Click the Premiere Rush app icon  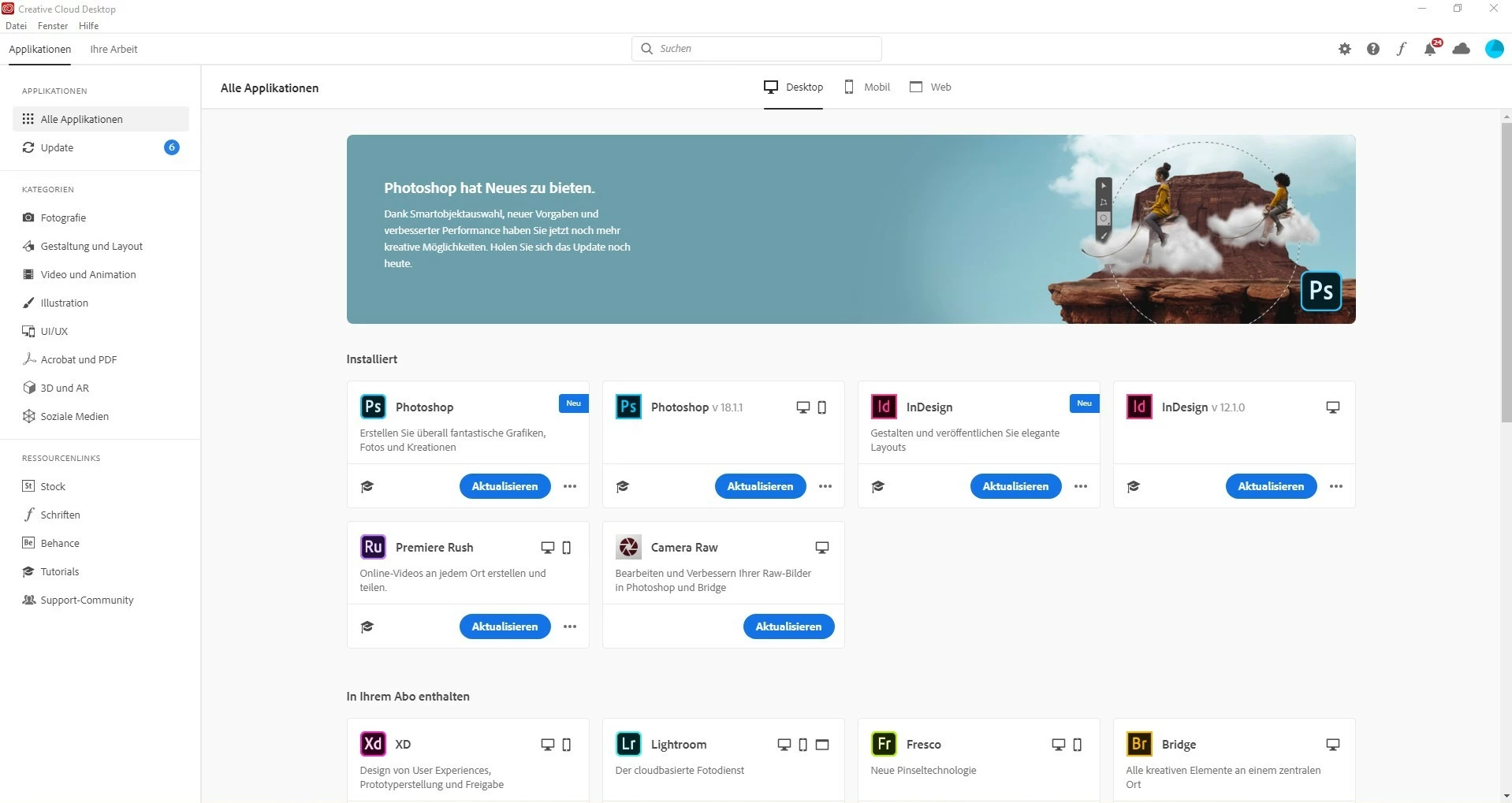click(373, 547)
